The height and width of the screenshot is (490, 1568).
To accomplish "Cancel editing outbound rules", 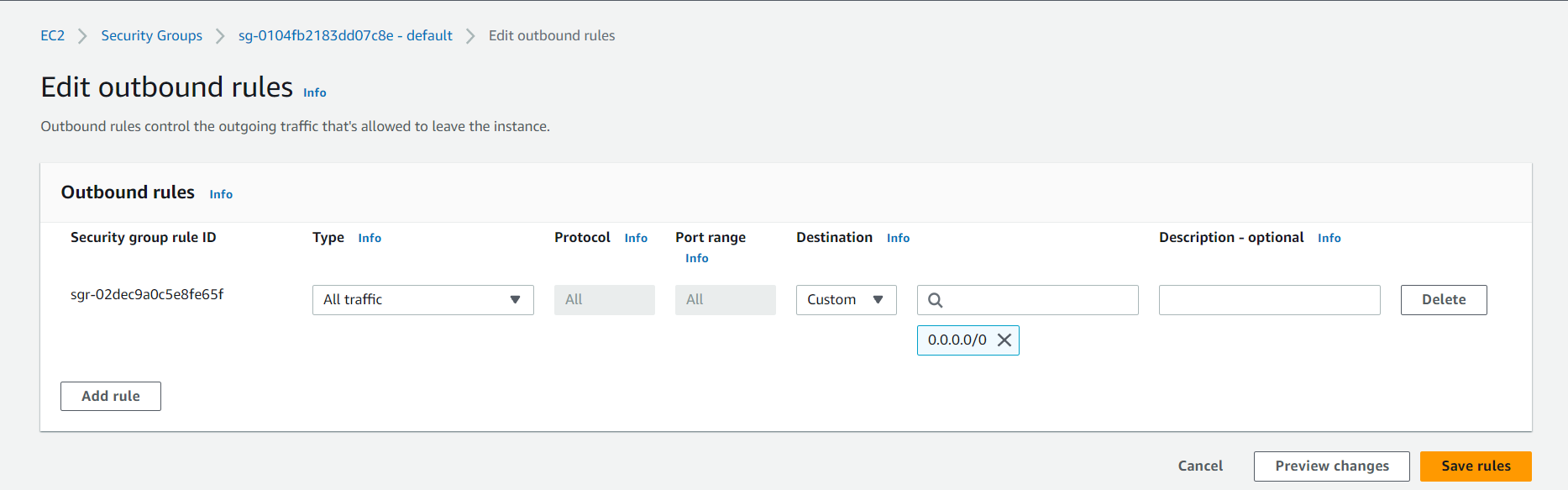I will pos(1200,466).
